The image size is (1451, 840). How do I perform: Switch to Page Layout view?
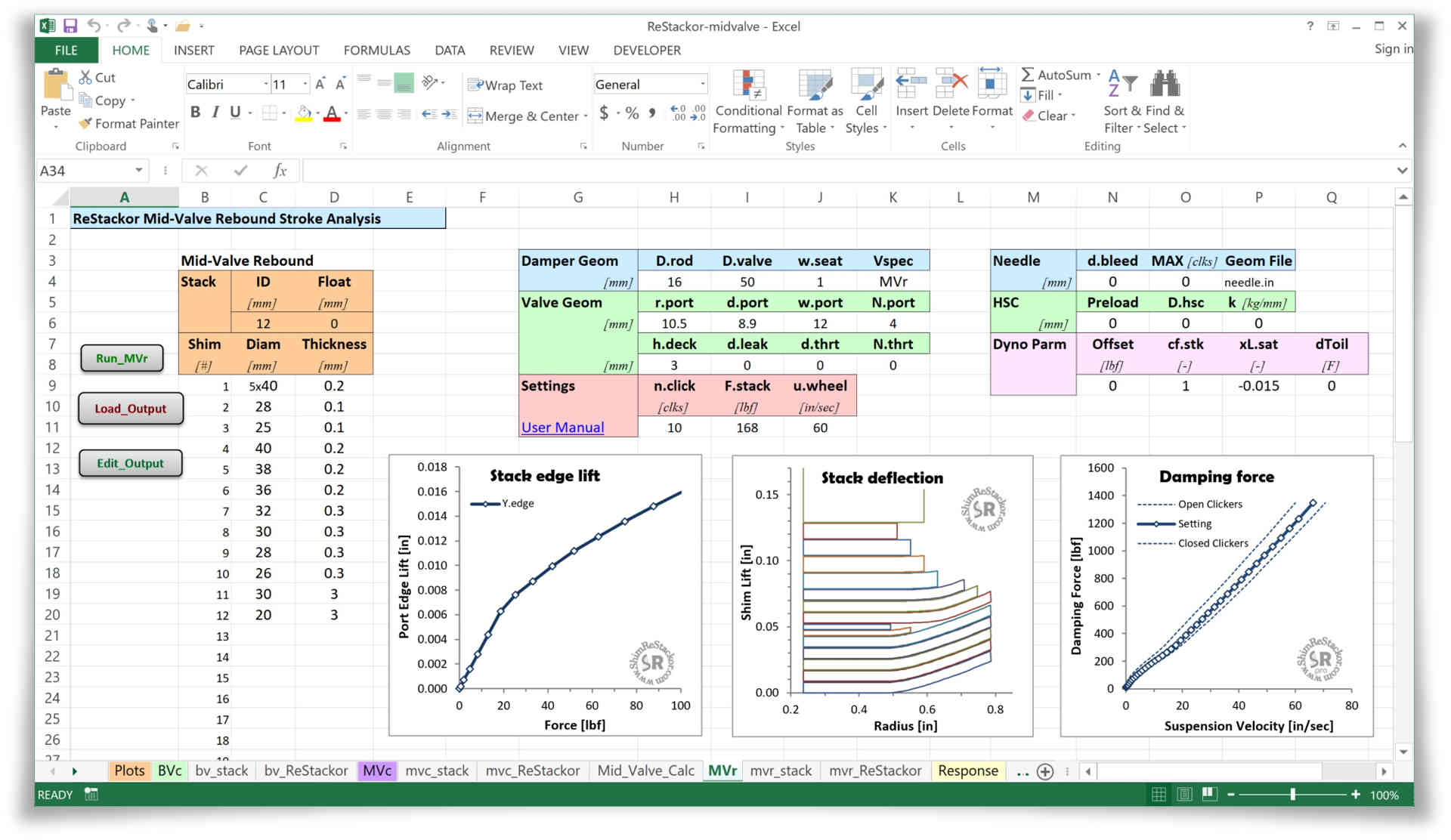point(1184,795)
